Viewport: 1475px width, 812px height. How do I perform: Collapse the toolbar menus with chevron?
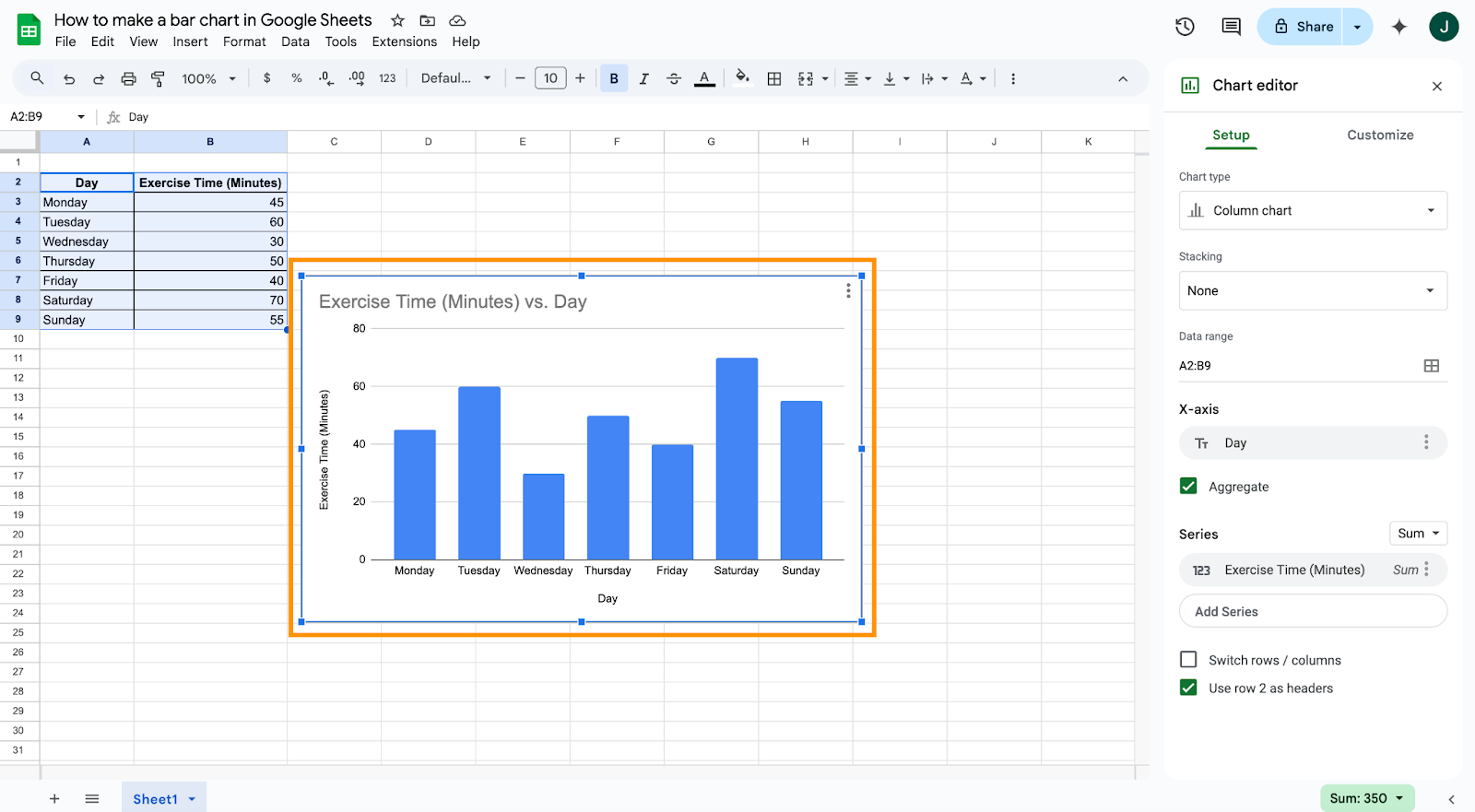pyautogui.click(x=1123, y=79)
